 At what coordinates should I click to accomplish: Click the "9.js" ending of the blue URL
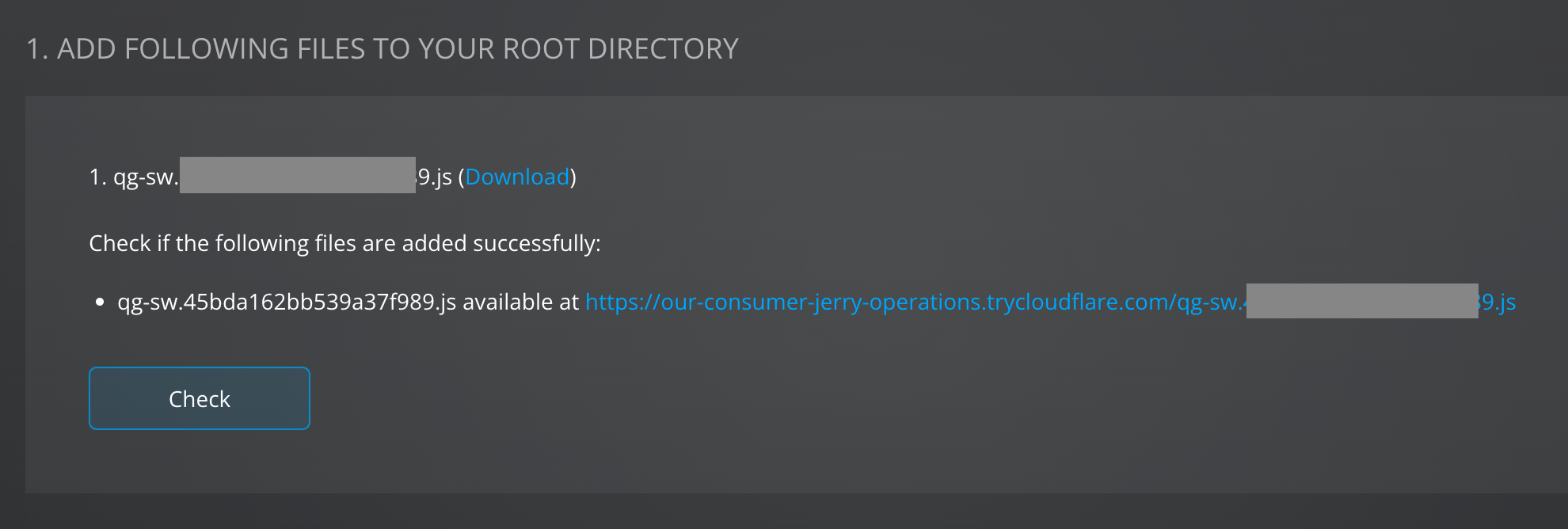[x=1498, y=302]
